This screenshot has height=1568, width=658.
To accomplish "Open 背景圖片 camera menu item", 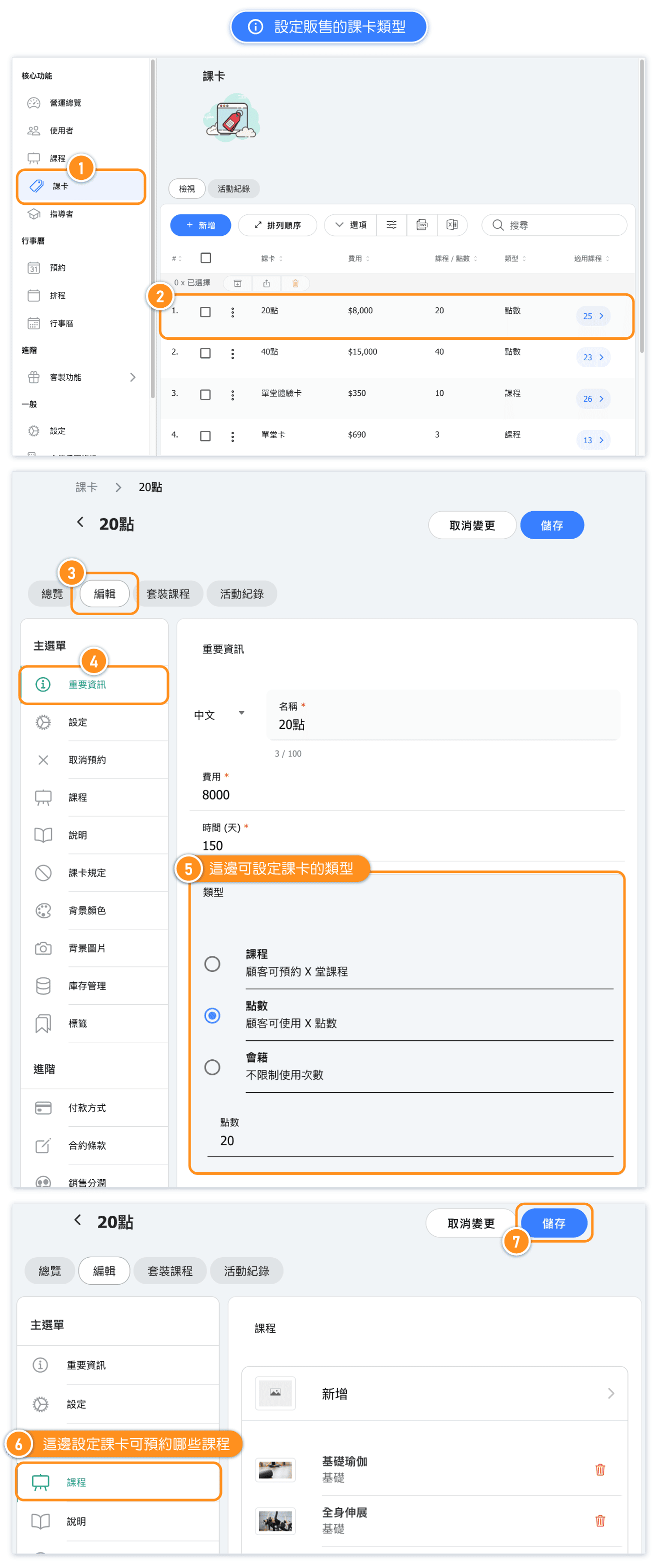I will (87, 948).
